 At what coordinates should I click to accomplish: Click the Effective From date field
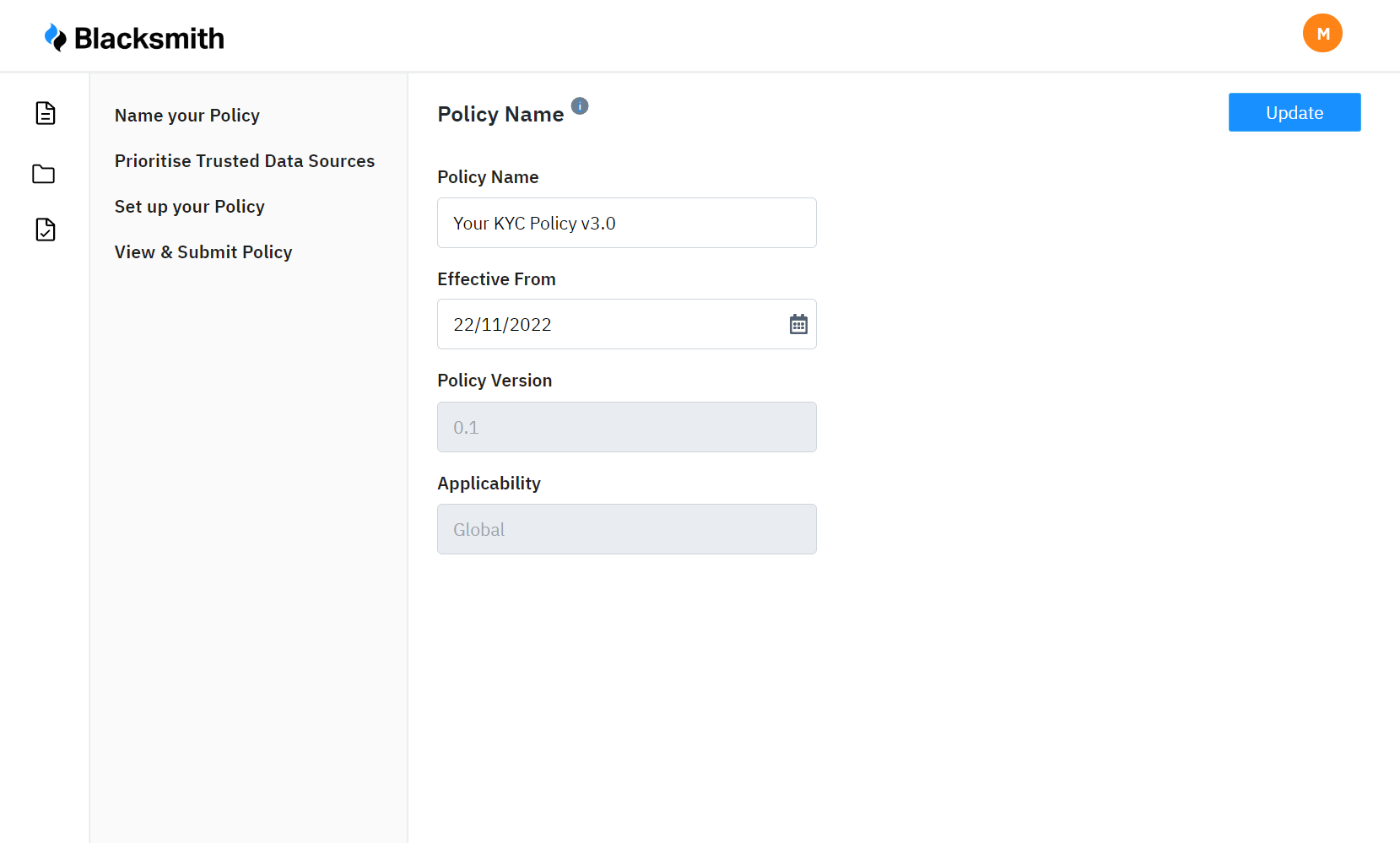click(608, 324)
